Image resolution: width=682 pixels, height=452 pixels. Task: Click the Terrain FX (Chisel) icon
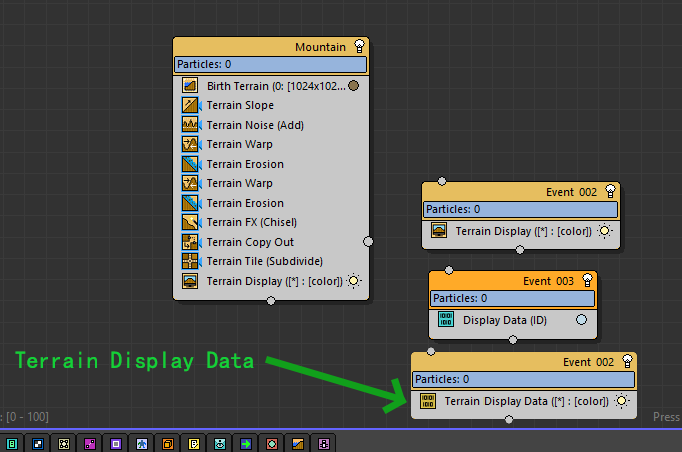coord(190,222)
